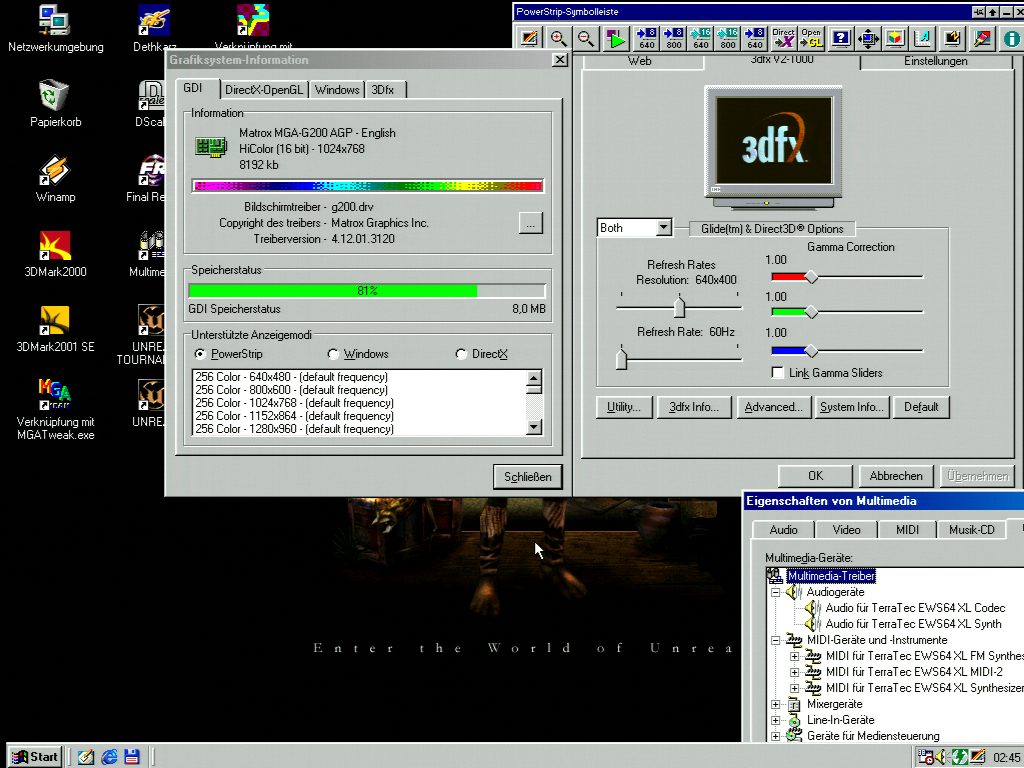
Task: Expand the Mixergeräte tree node
Action: click(x=775, y=704)
